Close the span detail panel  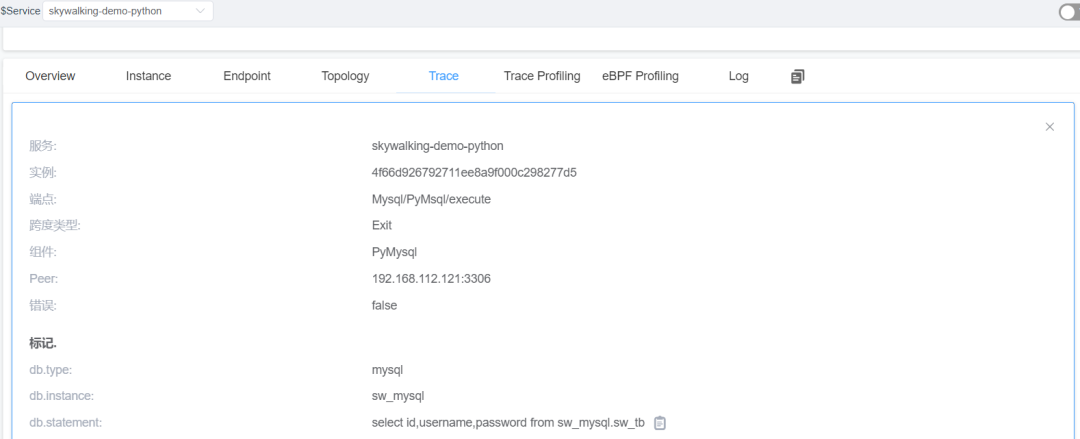click(1050, 127)
